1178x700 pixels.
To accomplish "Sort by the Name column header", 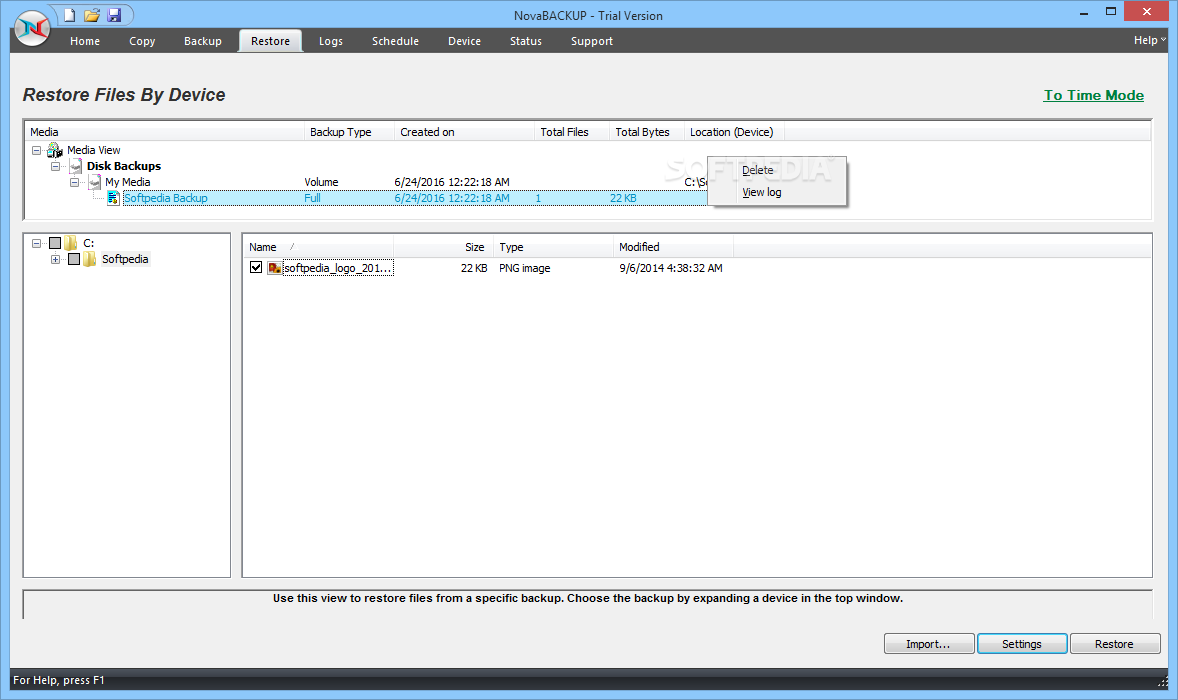I will point(319,247).
